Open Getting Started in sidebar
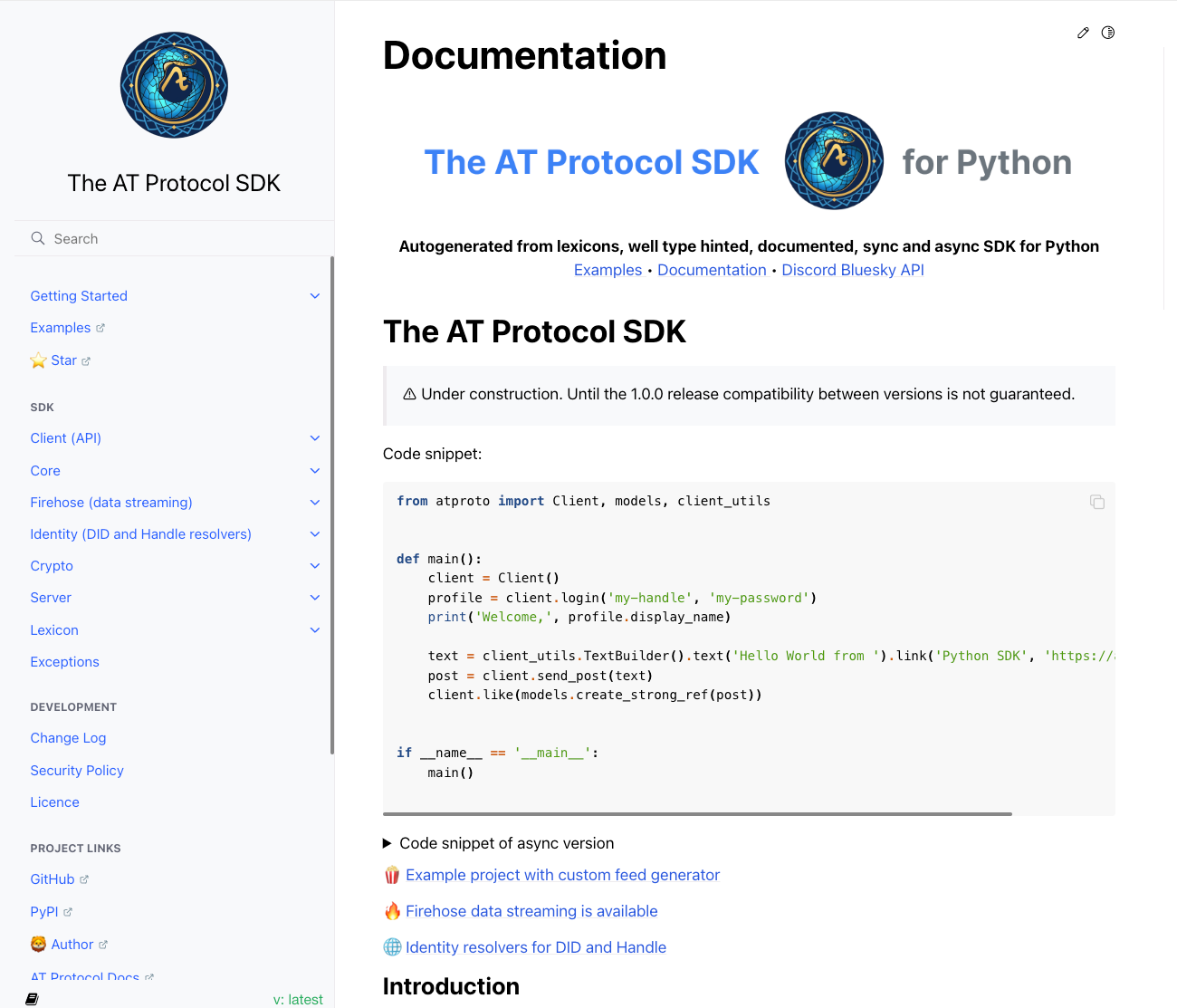Viewport: 1177px width, 1008px height. coord(79,296)
